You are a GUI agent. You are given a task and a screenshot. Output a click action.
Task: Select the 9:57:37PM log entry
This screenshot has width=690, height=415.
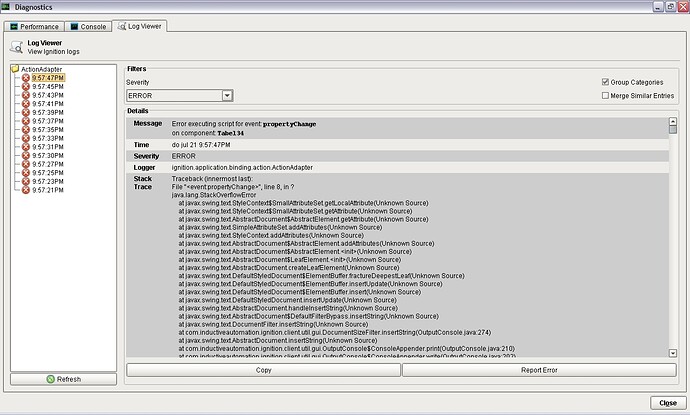click(x=48, y=121)
